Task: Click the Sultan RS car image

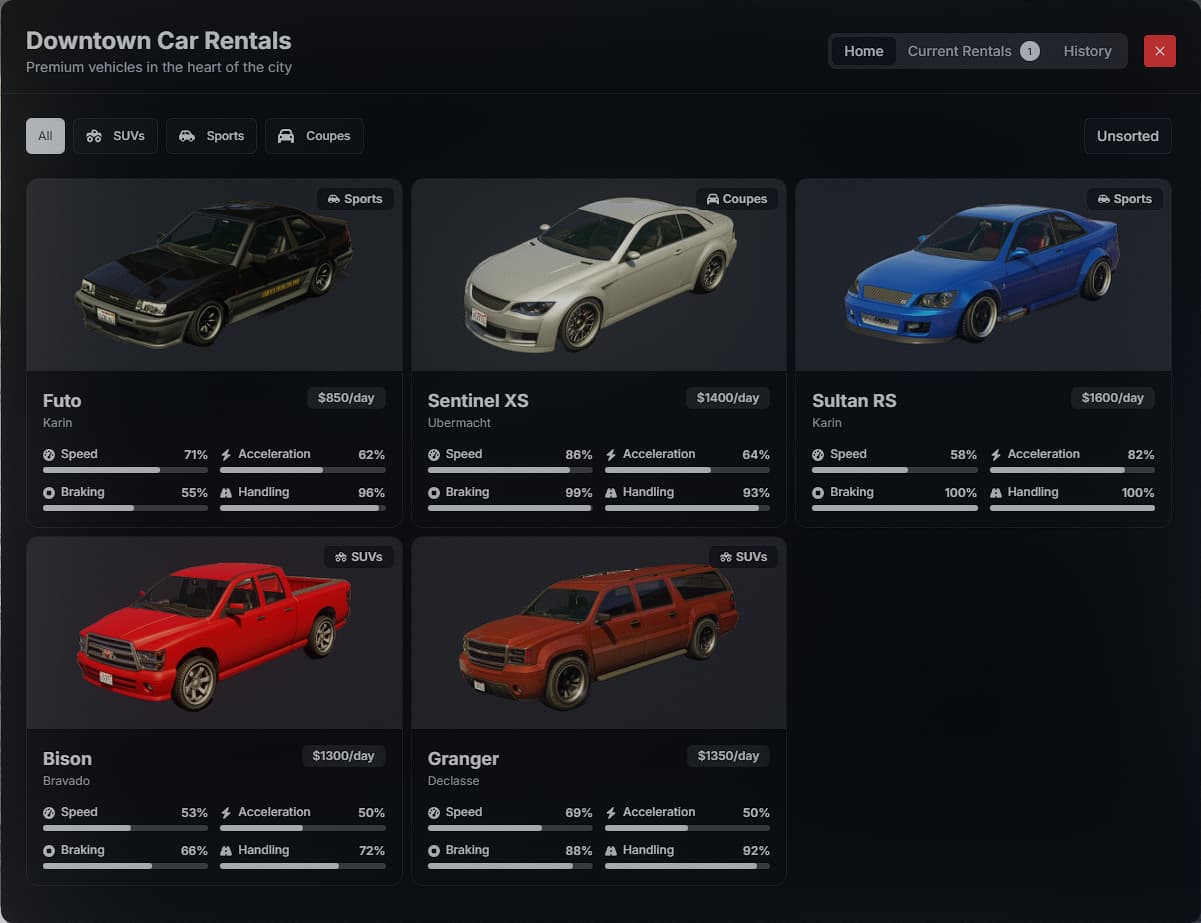Action: [x=983, y=274]
